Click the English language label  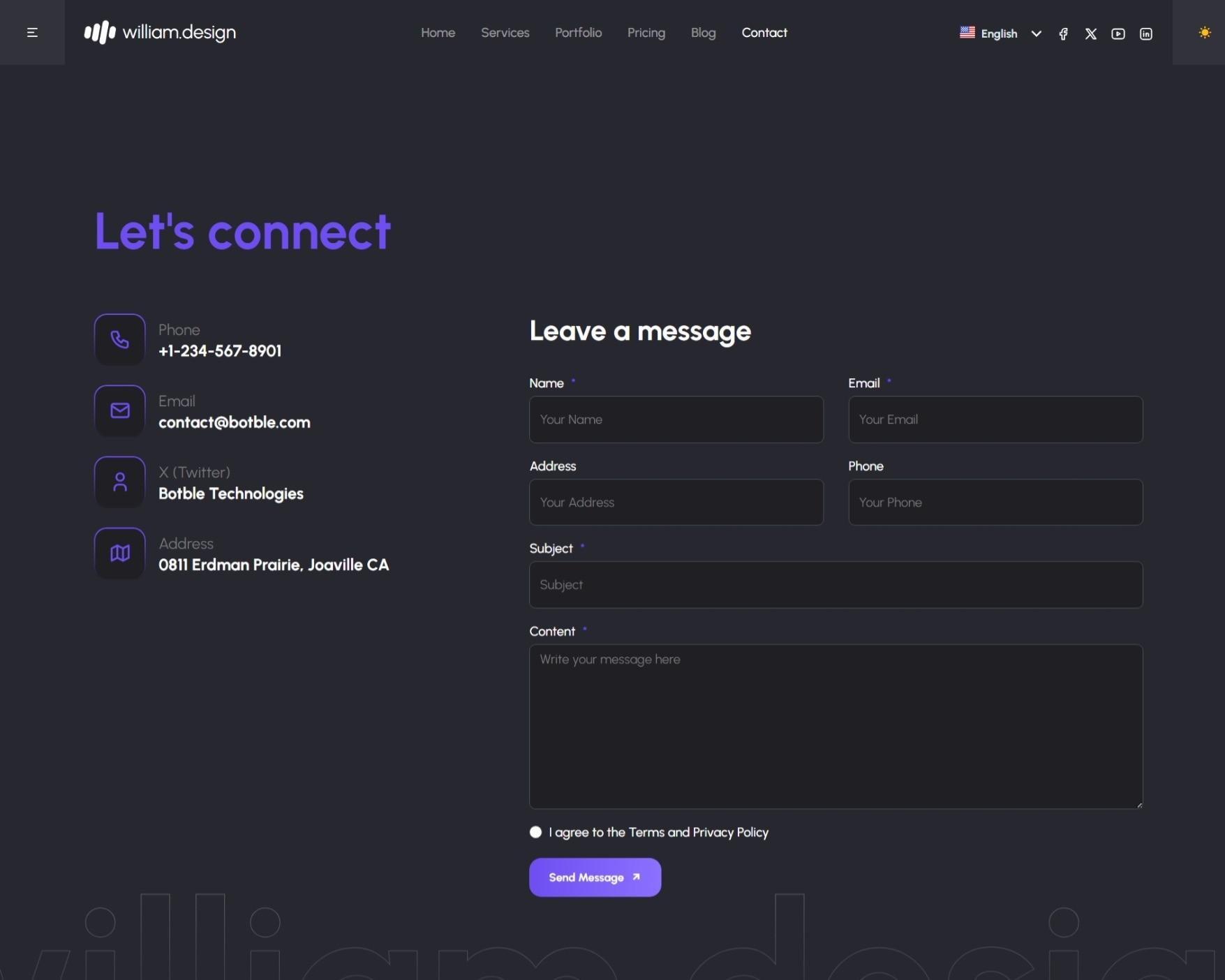coord(999,34)
